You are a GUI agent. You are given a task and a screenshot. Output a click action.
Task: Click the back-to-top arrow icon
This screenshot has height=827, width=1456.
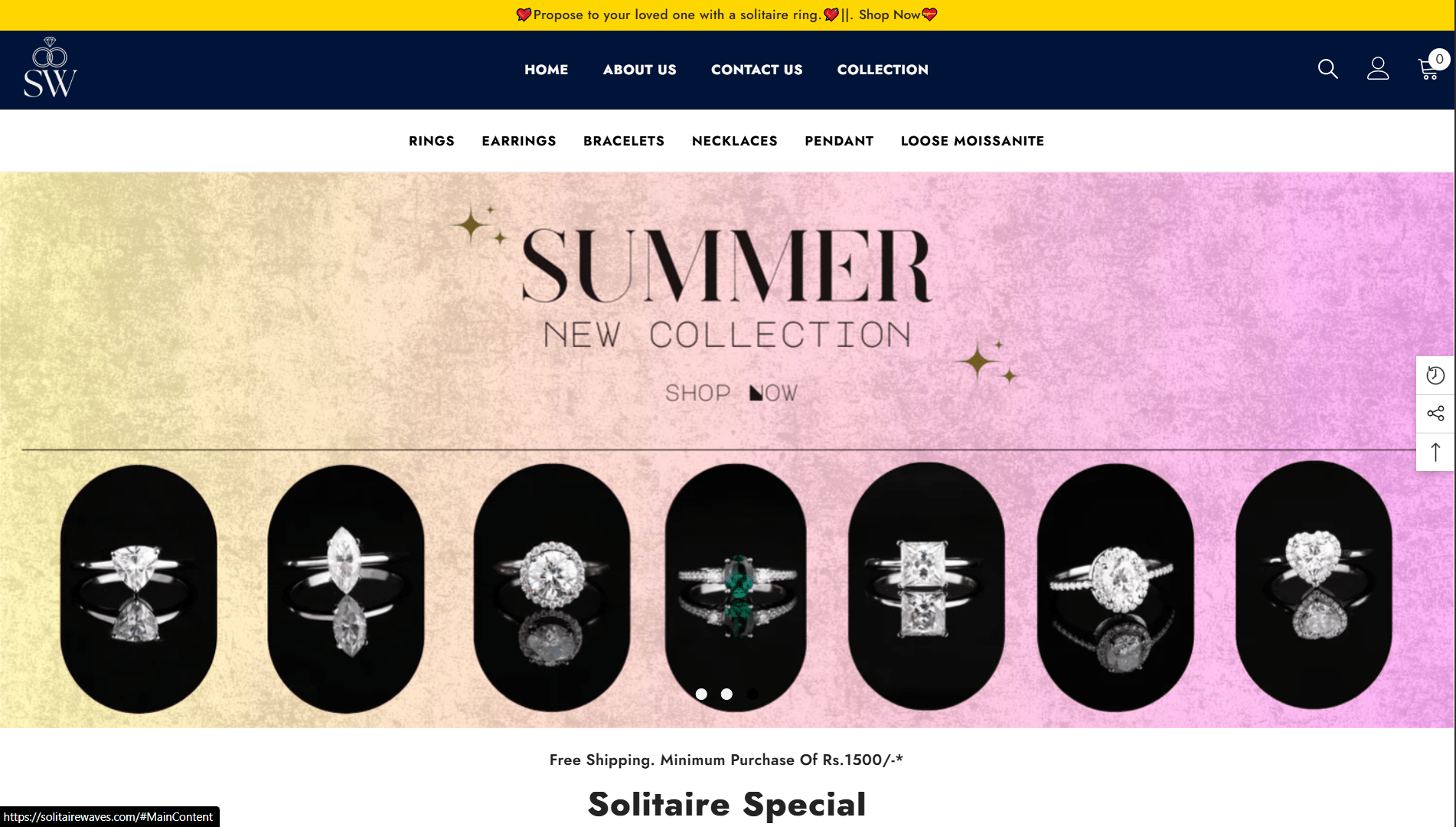click(1435, 452)
